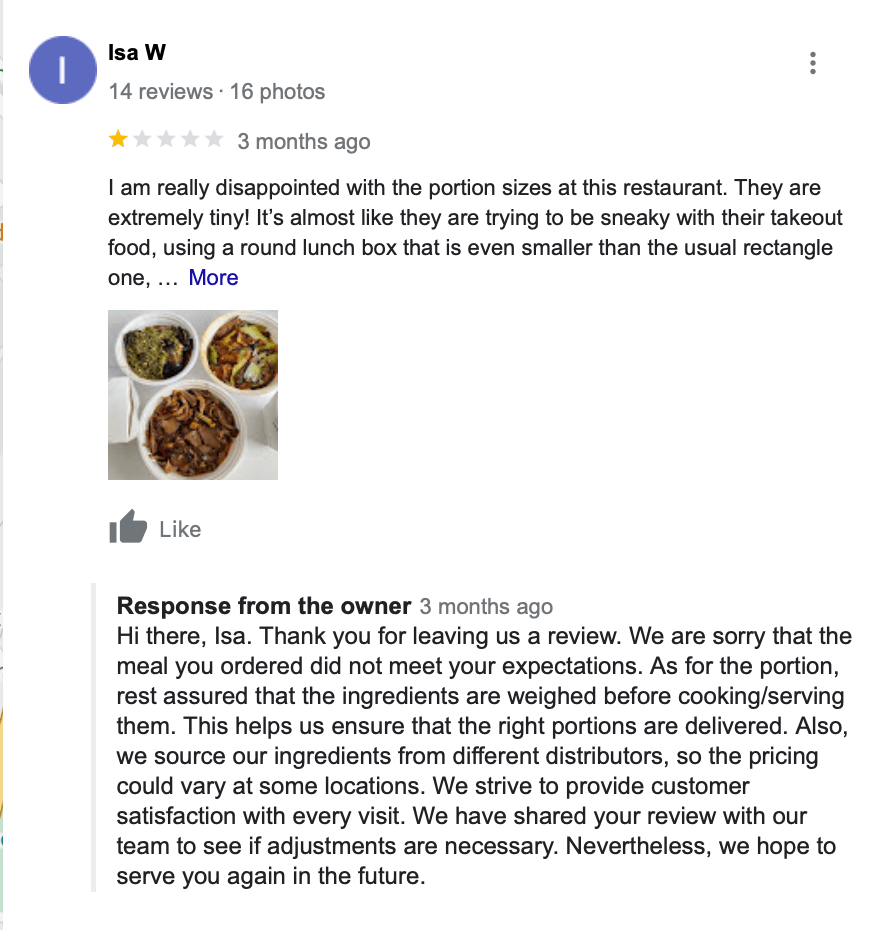Click the "16 photos" count text
This screenshot has width=880, height=930.
(277, 92)
